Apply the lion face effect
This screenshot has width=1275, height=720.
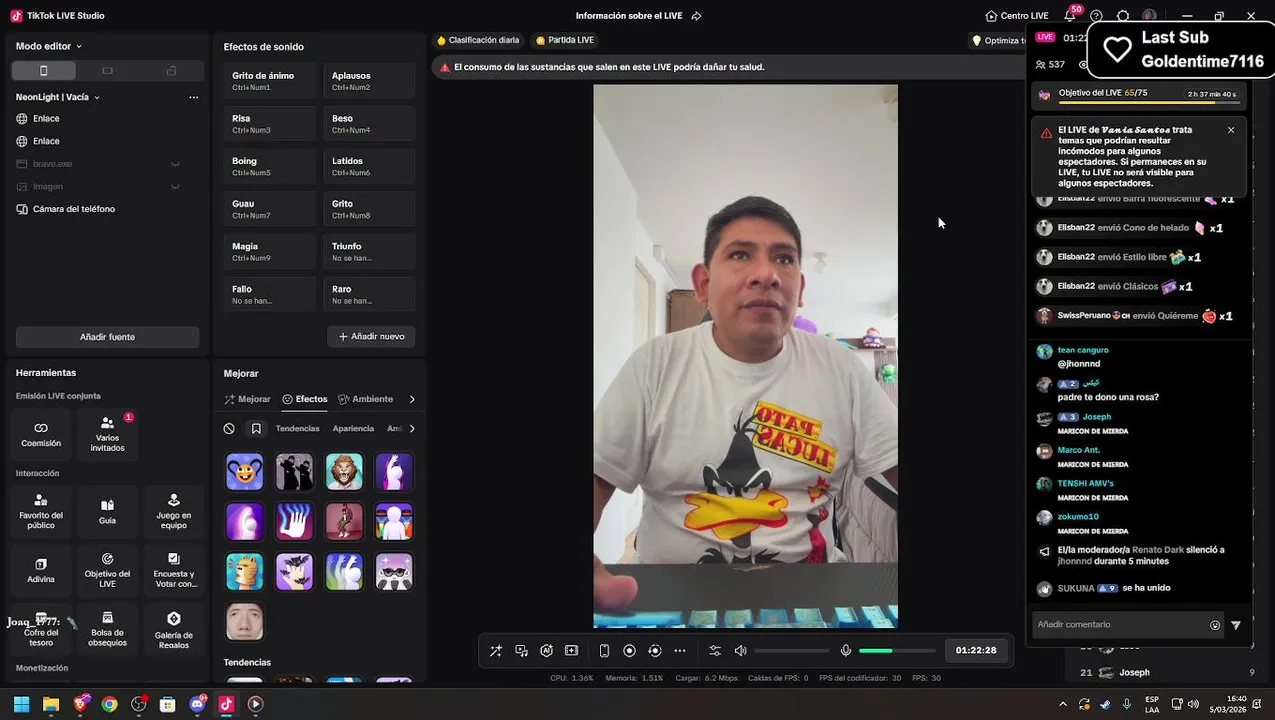(x=344, y=472)
